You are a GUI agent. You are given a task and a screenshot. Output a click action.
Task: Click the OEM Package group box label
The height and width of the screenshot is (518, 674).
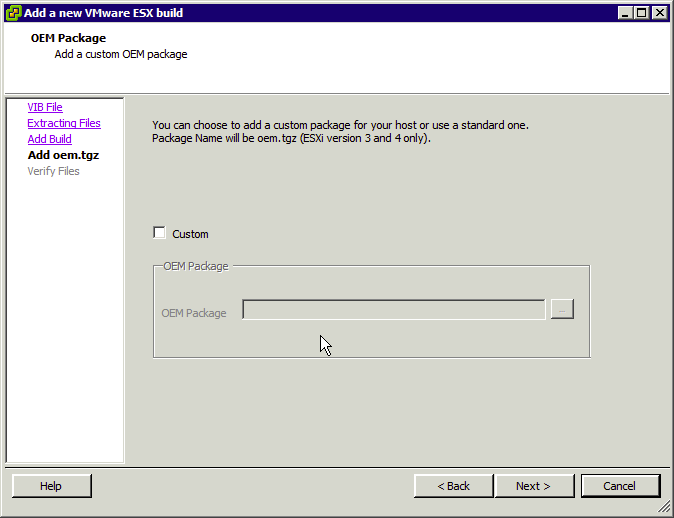[196, 266]
